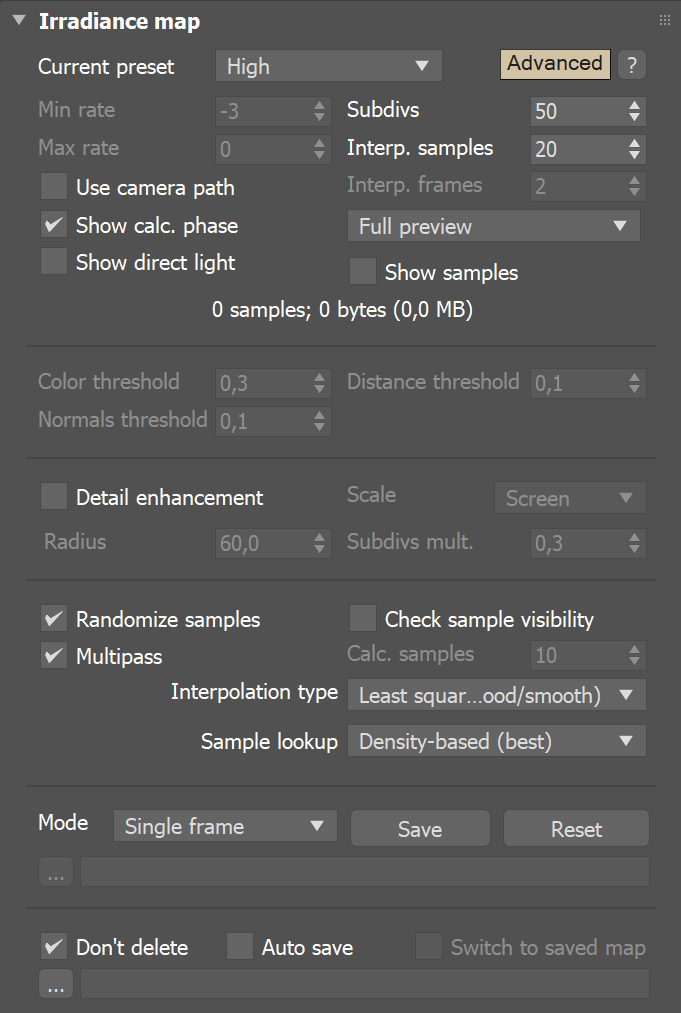The image size is (681, 1013).
Task: Click the browse button below Mode
Action: point(55,871)
